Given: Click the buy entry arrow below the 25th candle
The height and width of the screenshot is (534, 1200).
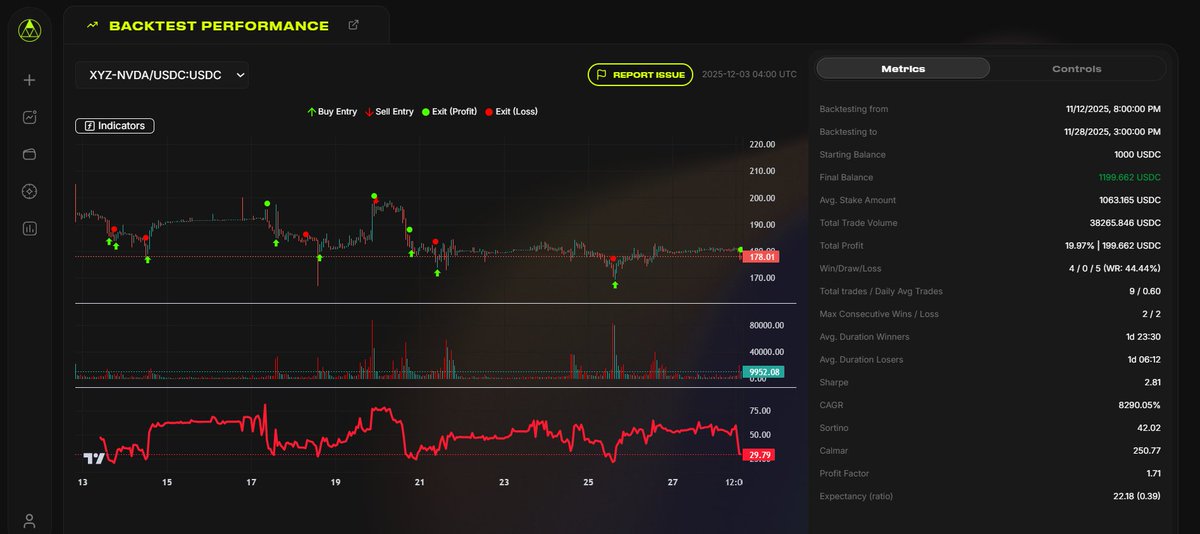Looking at the screenshot, I should [x=615, y=285].
